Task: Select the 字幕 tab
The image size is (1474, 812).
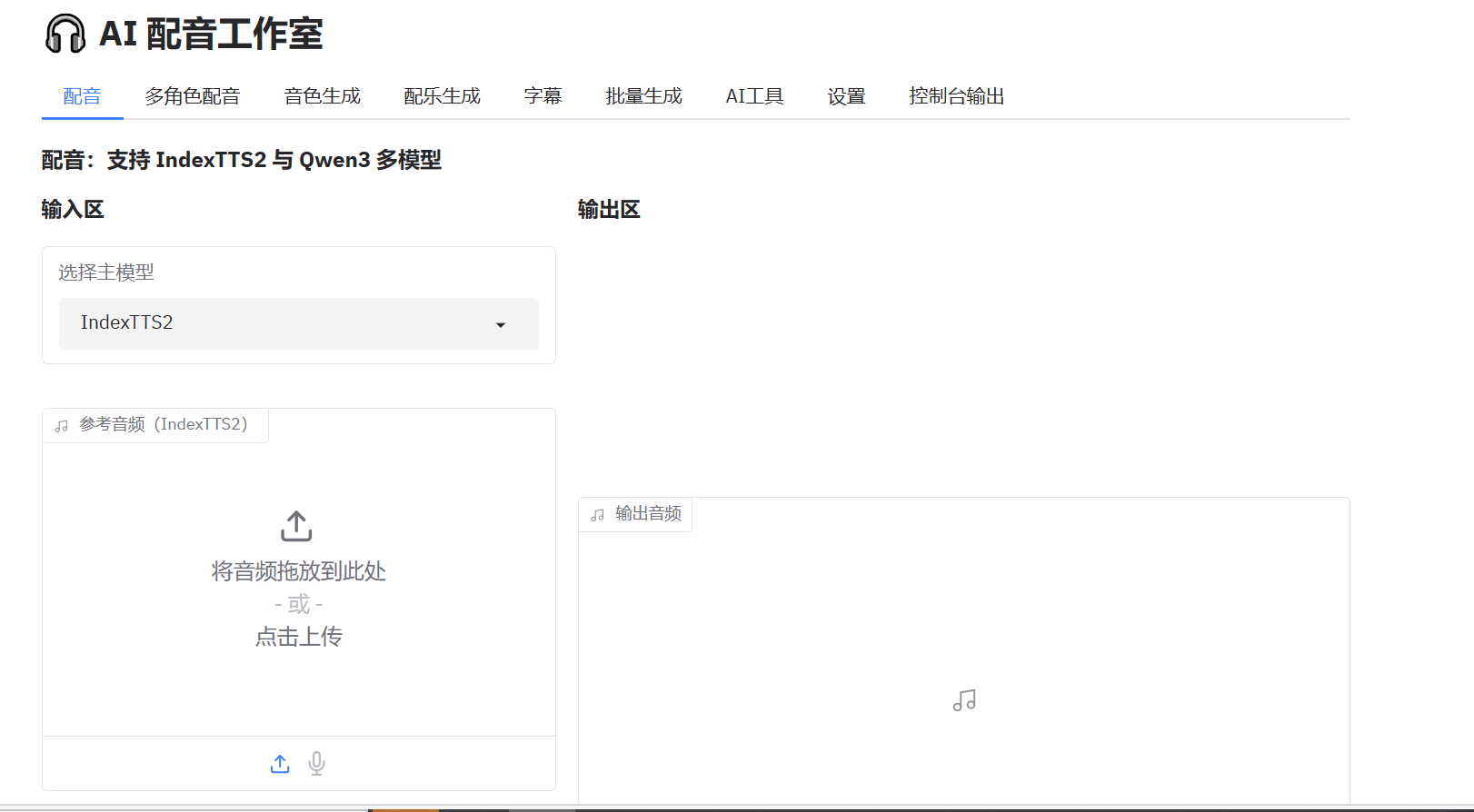Action: tap(543, 96)
